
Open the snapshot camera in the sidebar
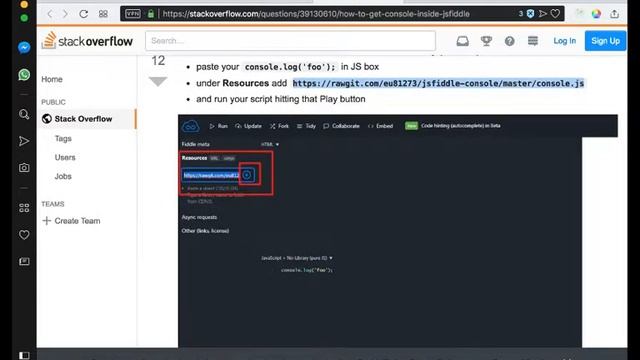click(x=24, y=168)
